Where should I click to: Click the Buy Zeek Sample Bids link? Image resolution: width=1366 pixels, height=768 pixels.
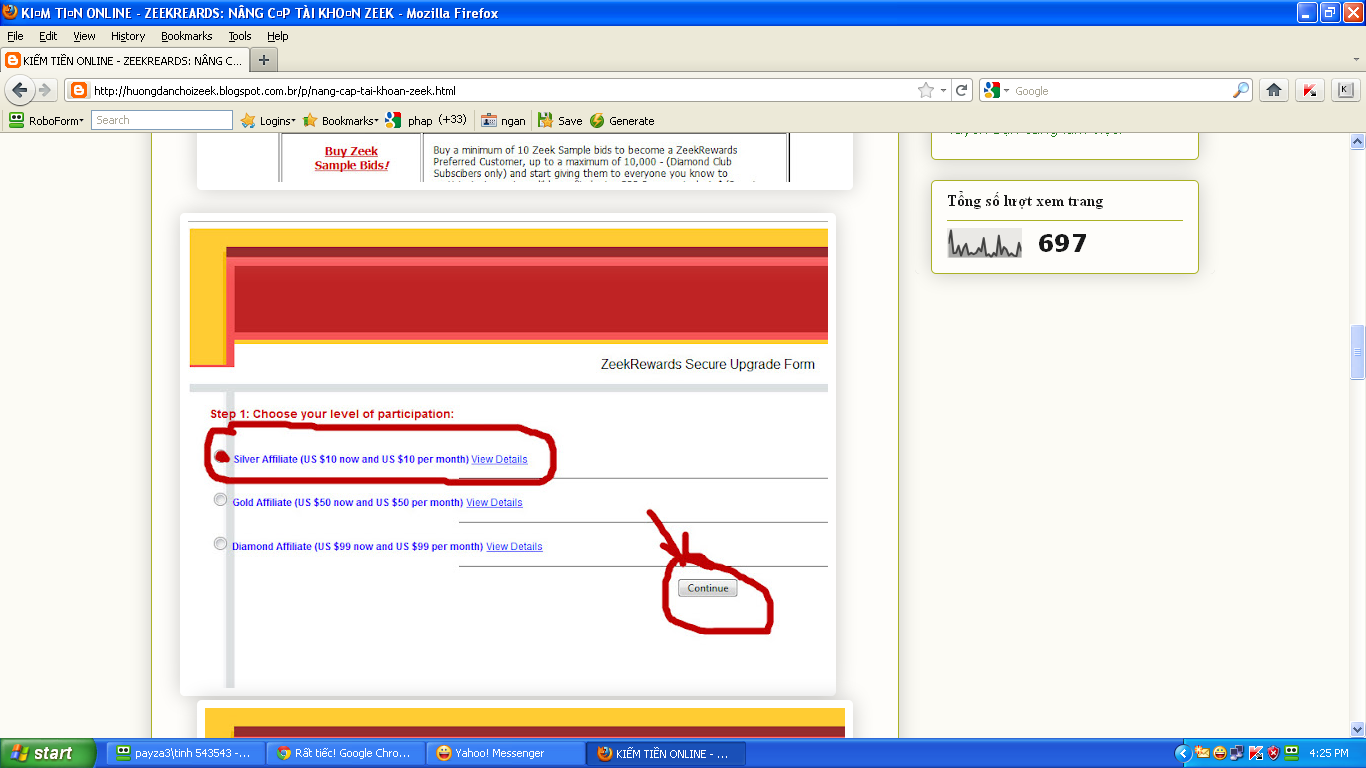[x=351, y=158]
